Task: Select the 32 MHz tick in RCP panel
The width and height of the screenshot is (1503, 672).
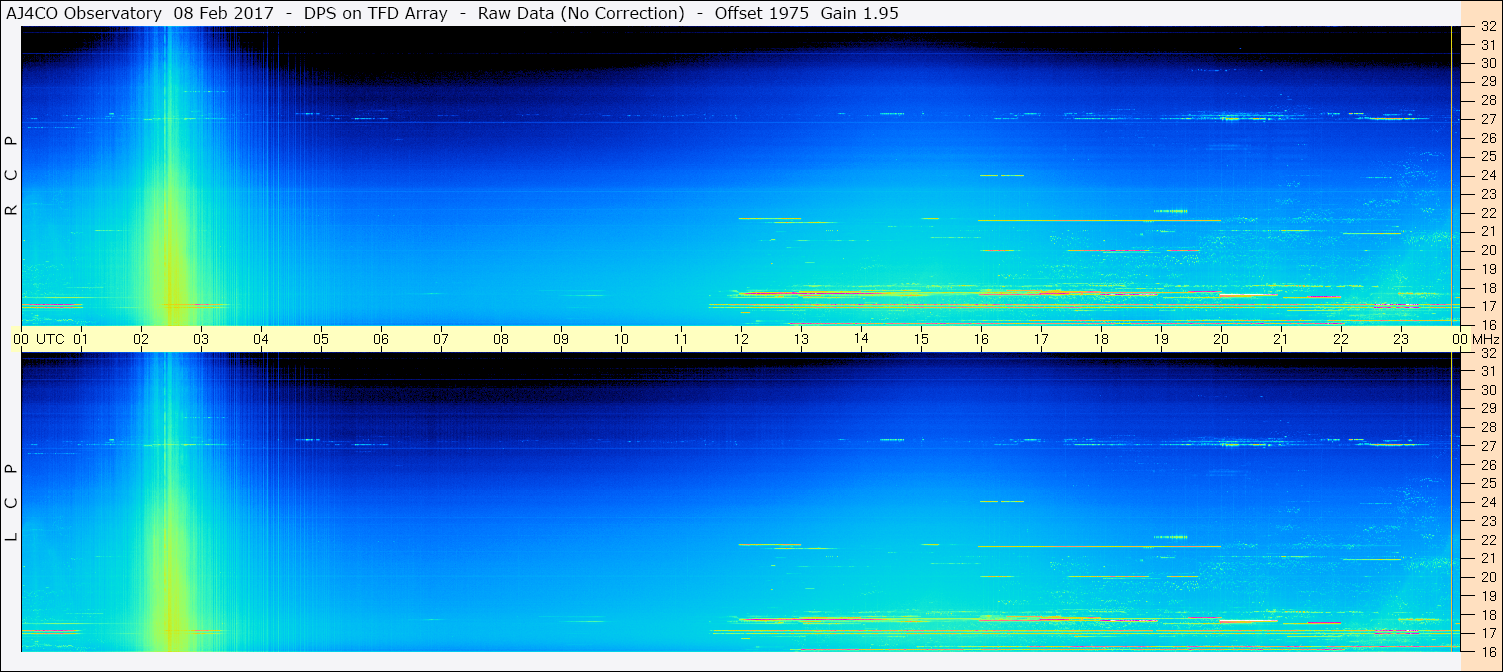Action: tap(1487, 27)
